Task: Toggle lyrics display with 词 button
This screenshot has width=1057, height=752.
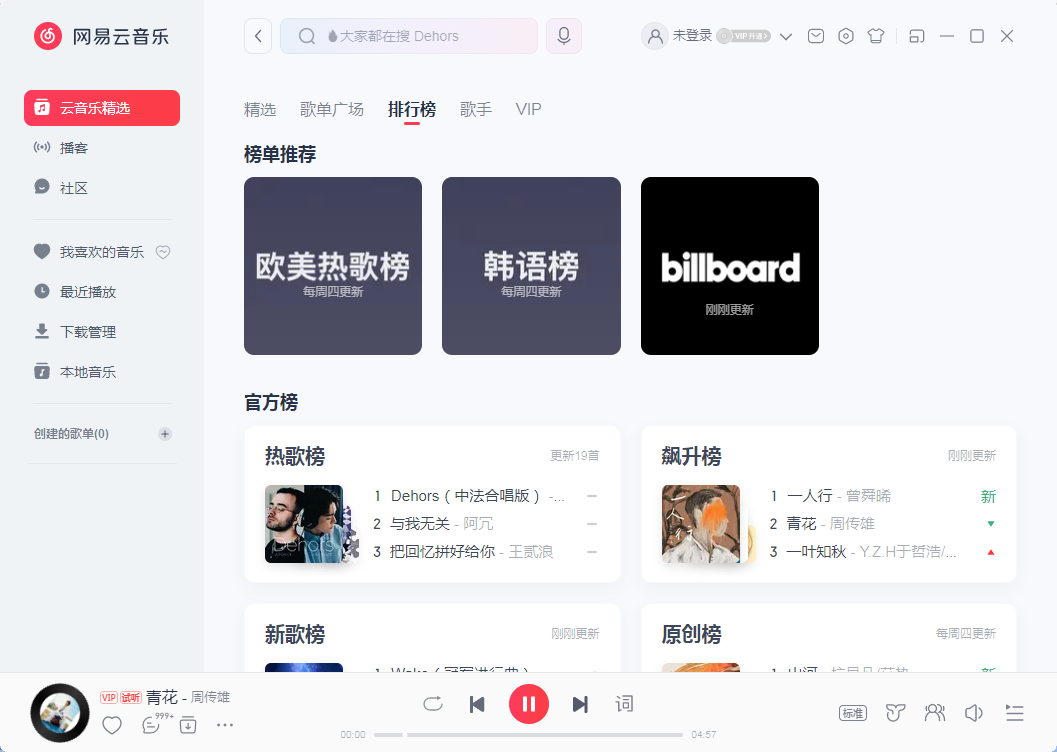Action: pyautogui.click(x=624, y=704)
